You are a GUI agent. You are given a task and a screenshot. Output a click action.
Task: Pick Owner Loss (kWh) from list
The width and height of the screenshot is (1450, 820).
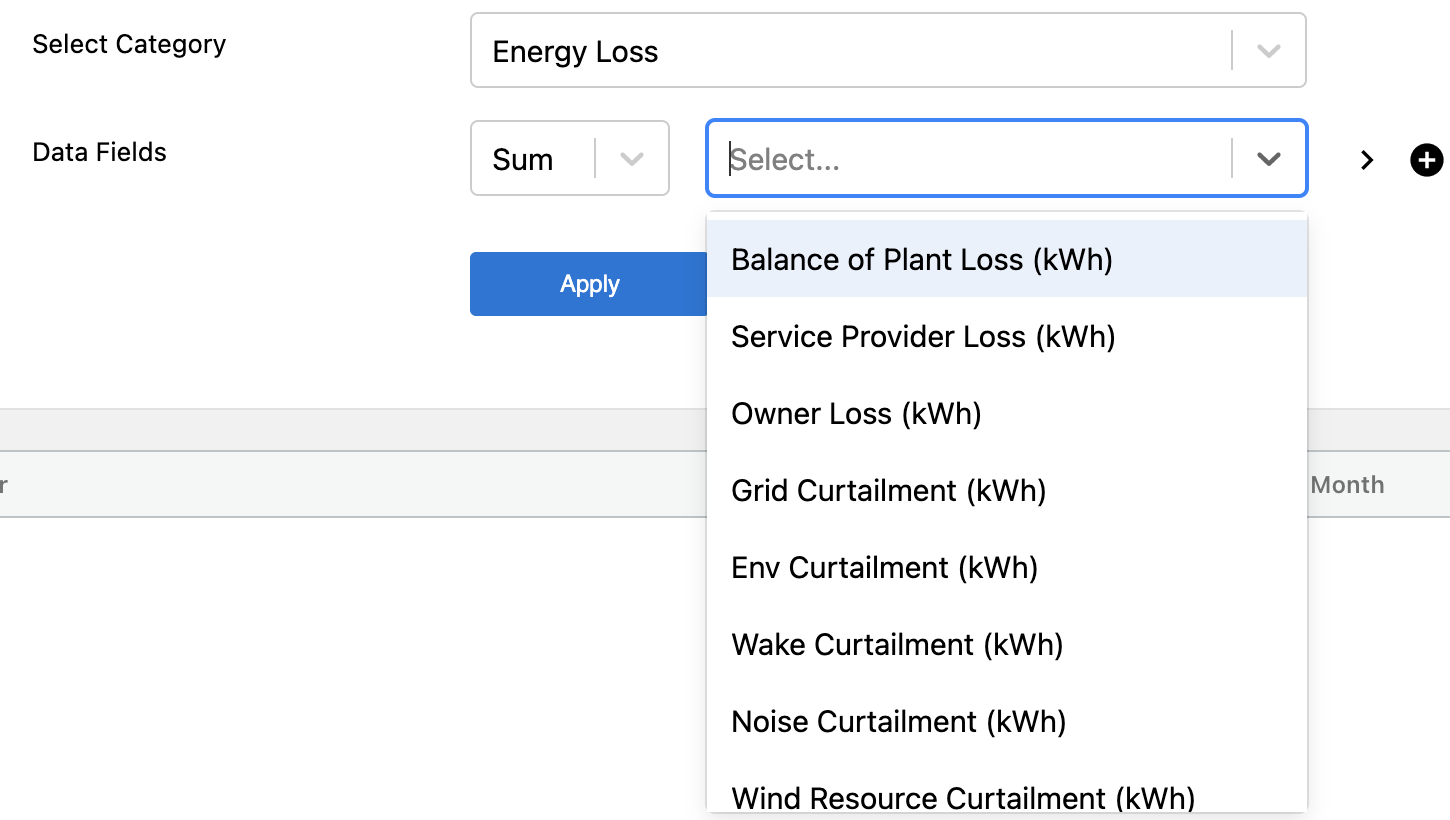(856, 414)
